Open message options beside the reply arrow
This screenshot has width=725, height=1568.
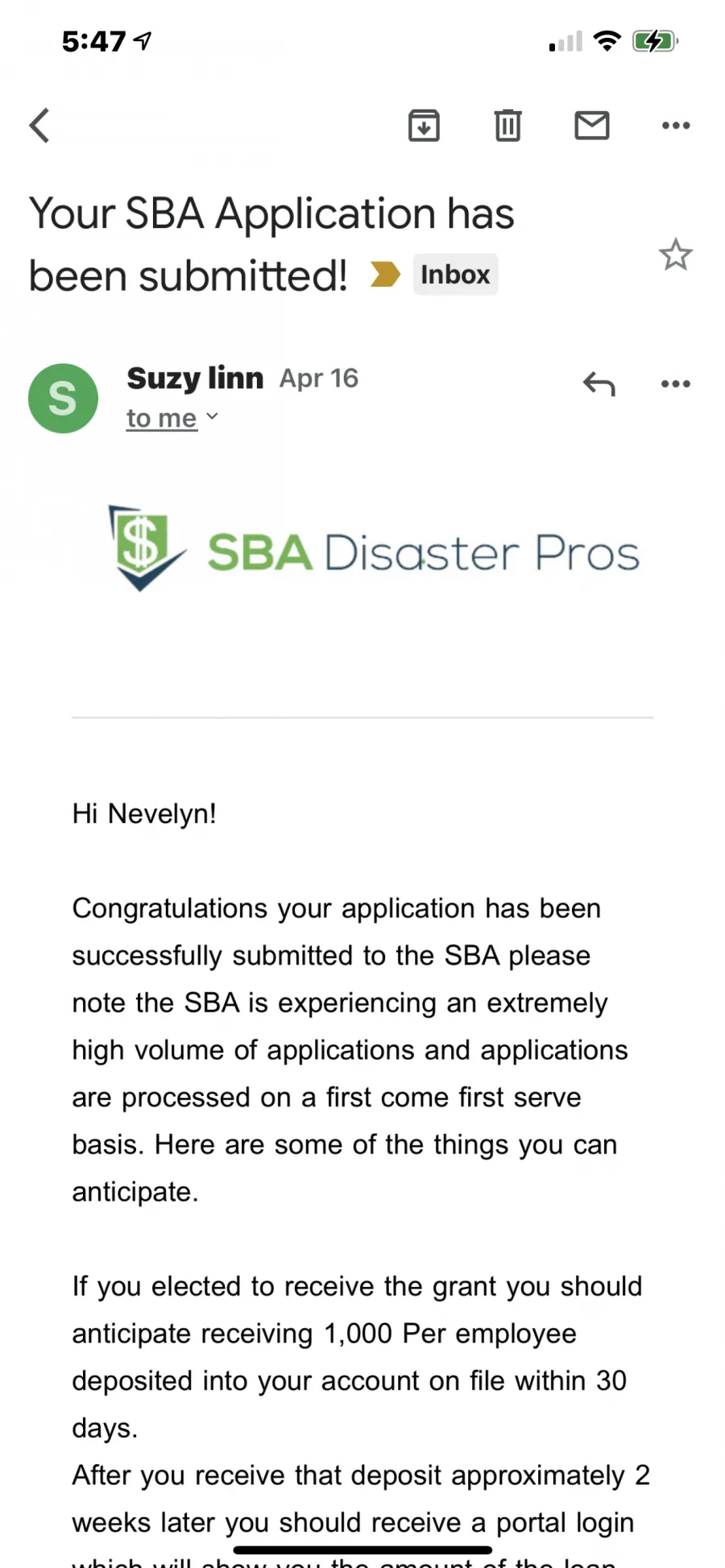[676, 384]
